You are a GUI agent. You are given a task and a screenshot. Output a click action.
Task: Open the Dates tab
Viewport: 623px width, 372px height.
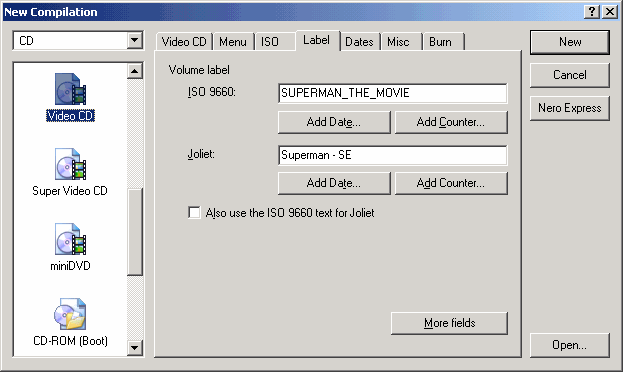pos(359,42)
